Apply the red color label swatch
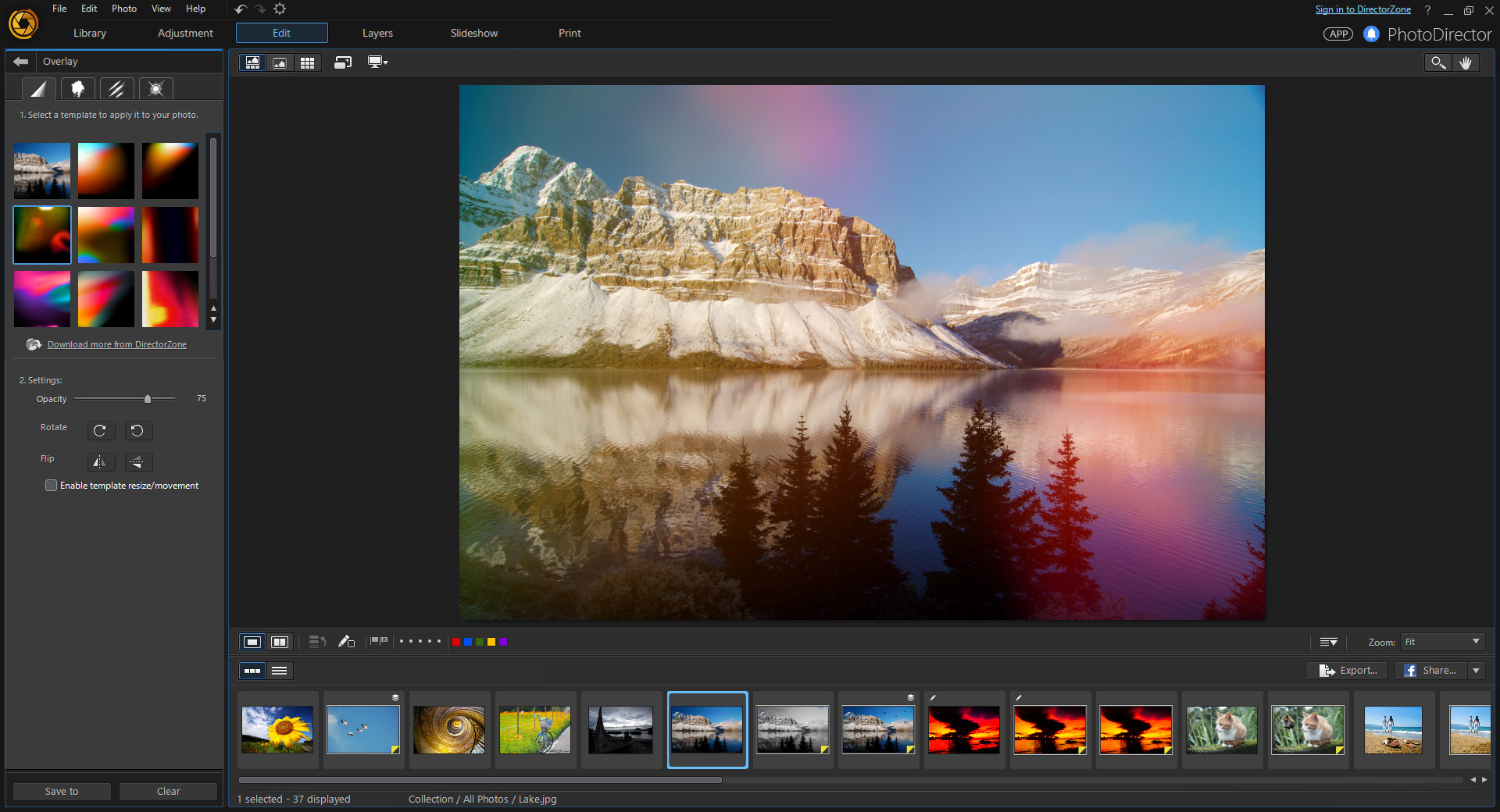1500x812 pixels. [457, 642]
